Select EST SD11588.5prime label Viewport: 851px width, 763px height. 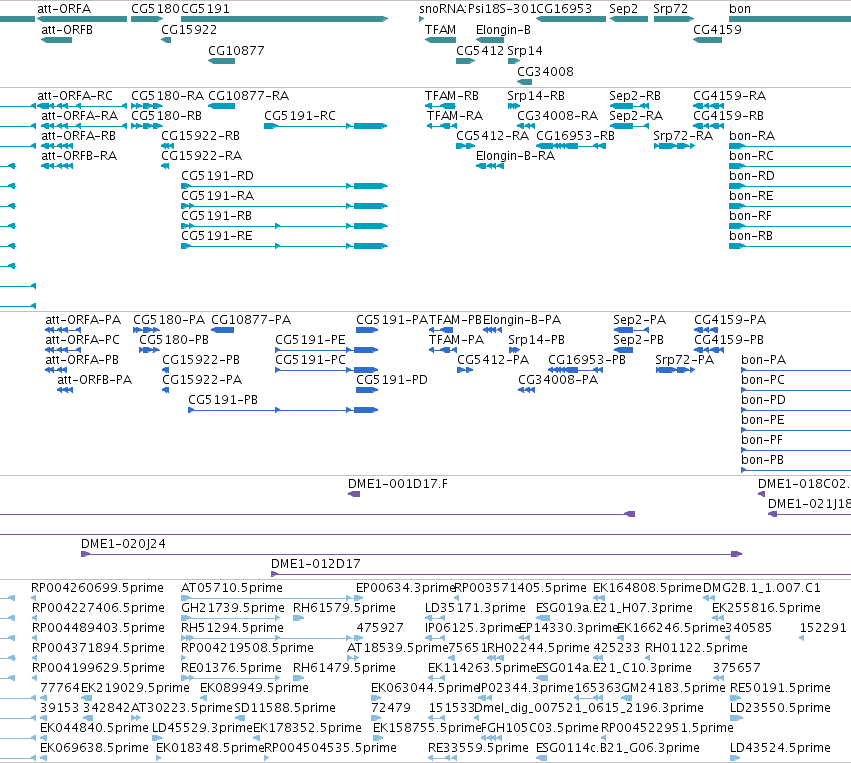point(285,708)
